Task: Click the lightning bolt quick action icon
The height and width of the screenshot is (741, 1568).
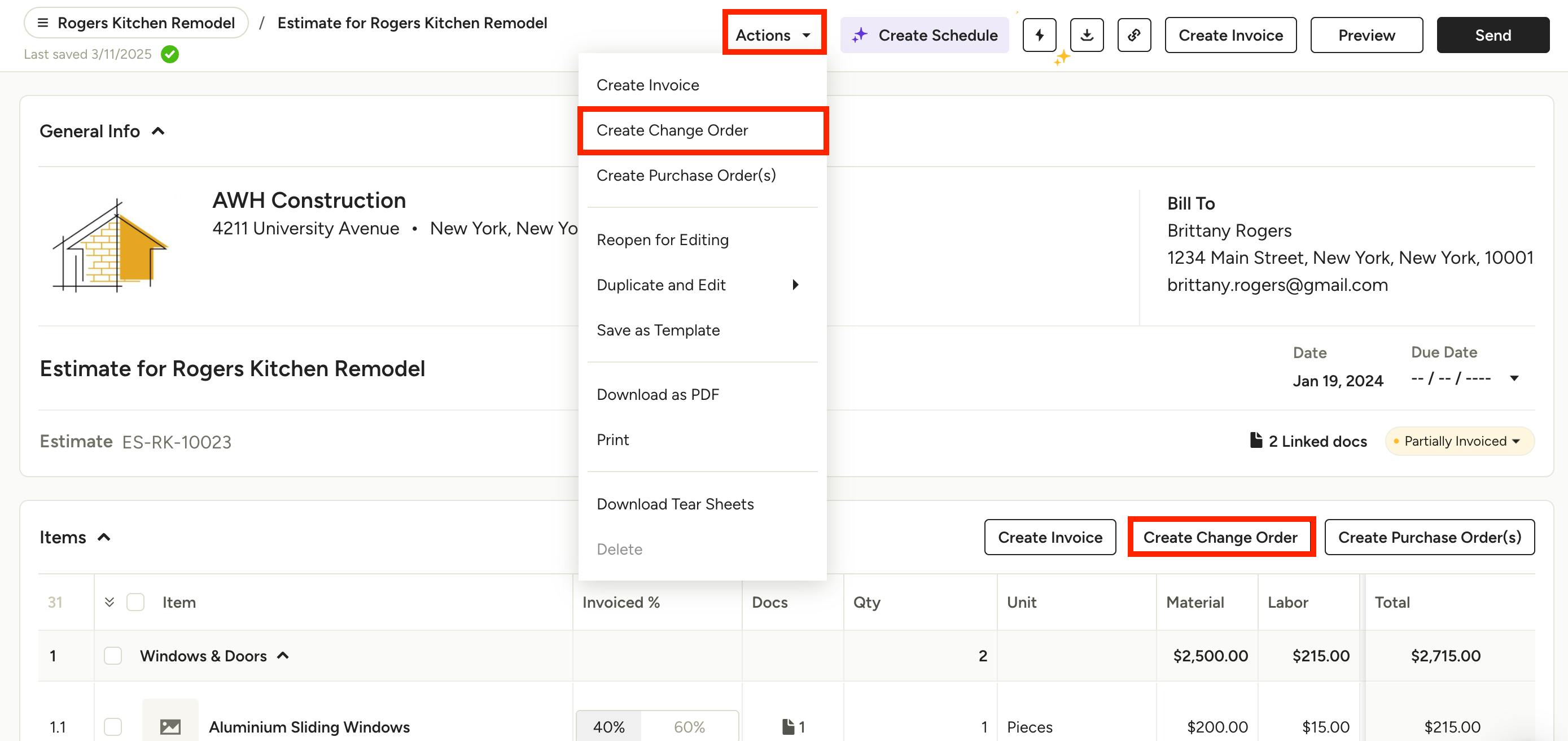Action: [1039, 36]
